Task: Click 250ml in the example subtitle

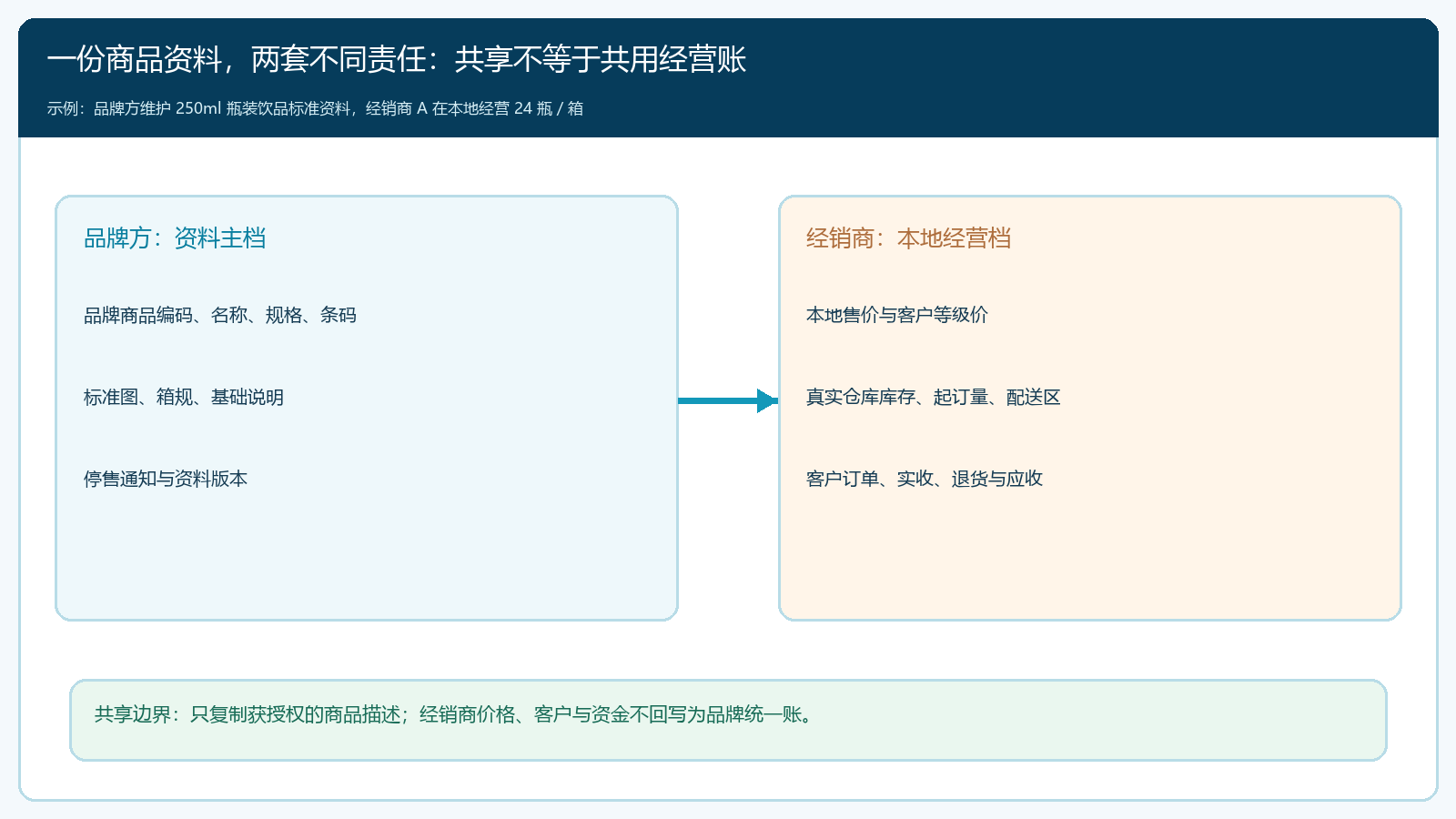Action: coord(198,108)
